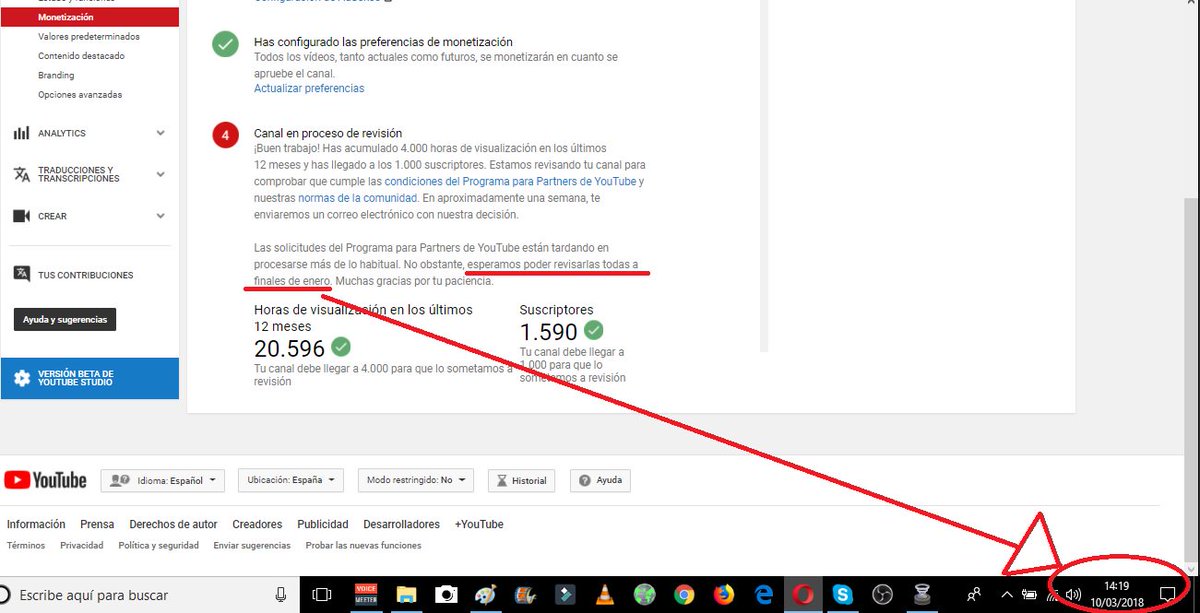The width and height of the screenshot is (1200, 613).
Task: Open Firefox from the taskbar
Action: 723,596
